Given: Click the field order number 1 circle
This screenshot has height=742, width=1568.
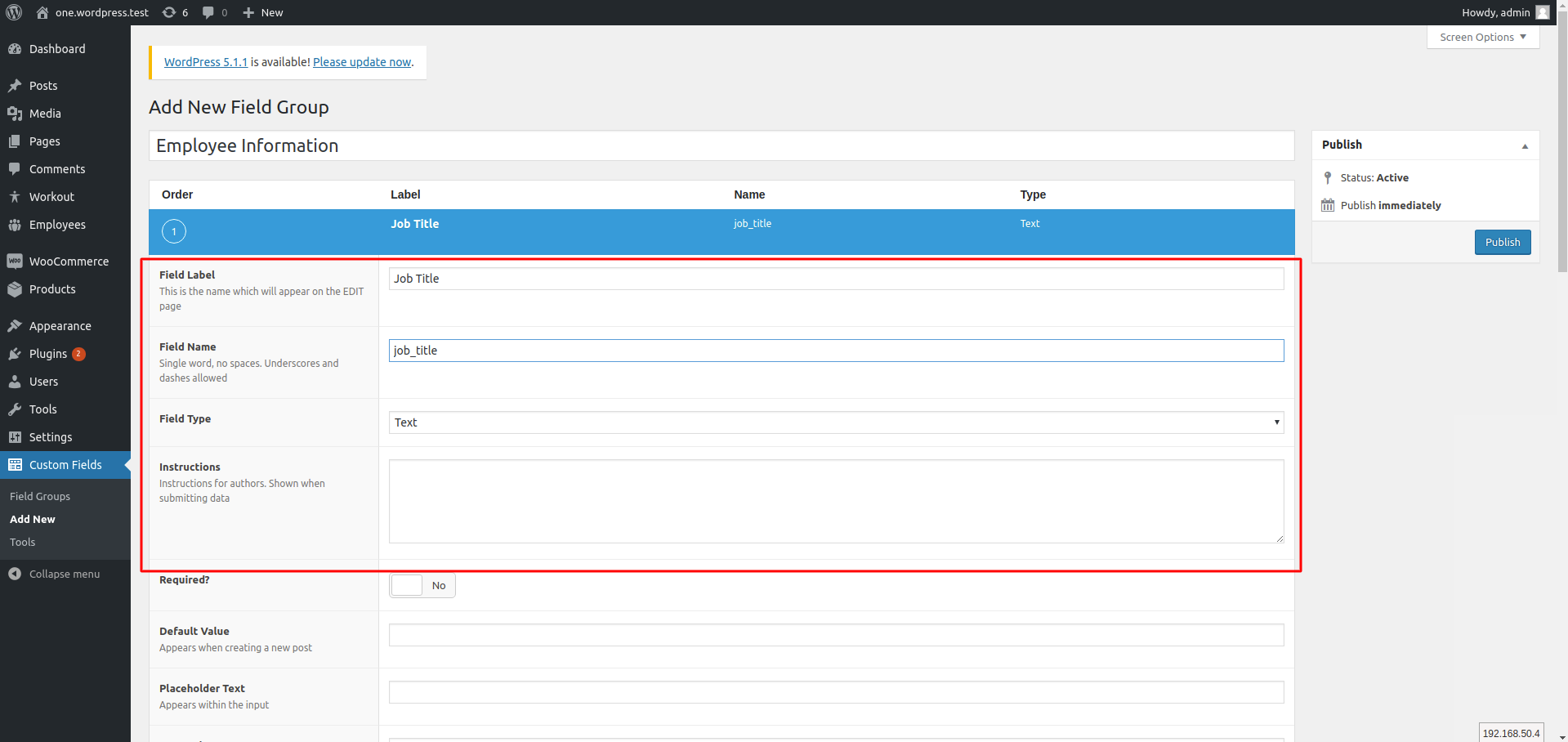Looking at the screenshot, I should tap(174, 231).
